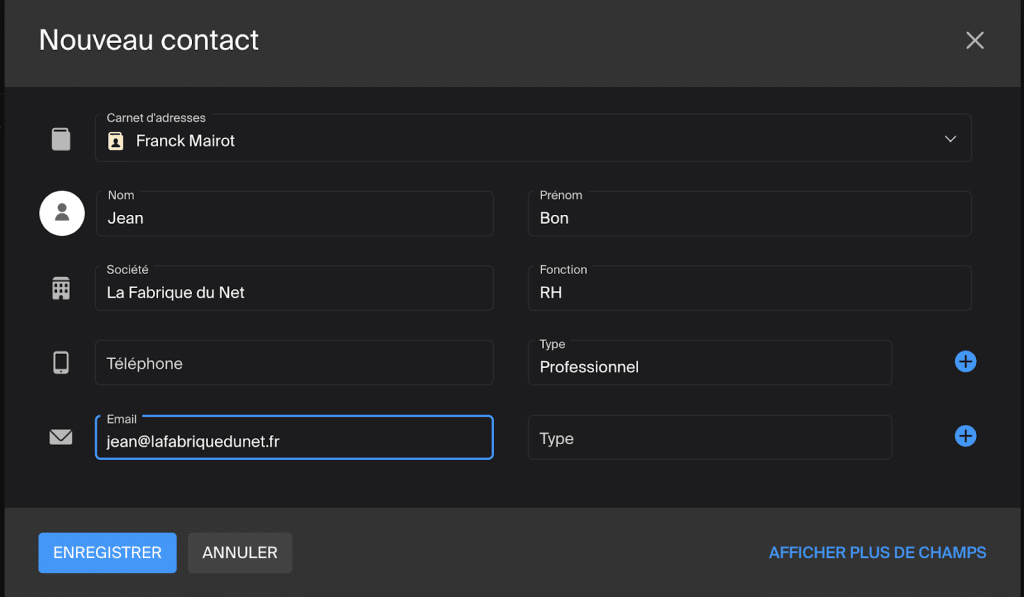The width and height of the screenshot is (1024, 597).
Task: Click the email envelope icon
Action: (61, 437)
